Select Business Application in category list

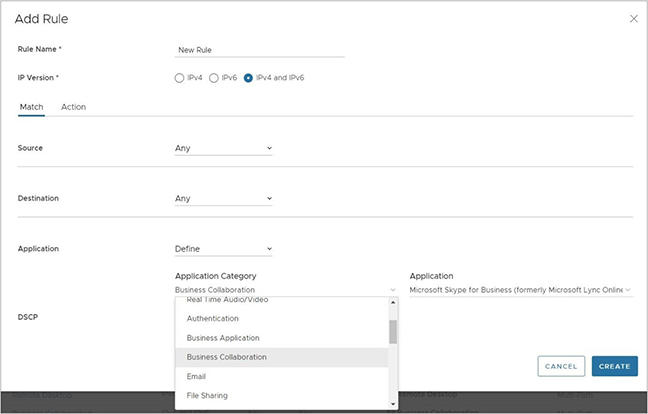223,338
